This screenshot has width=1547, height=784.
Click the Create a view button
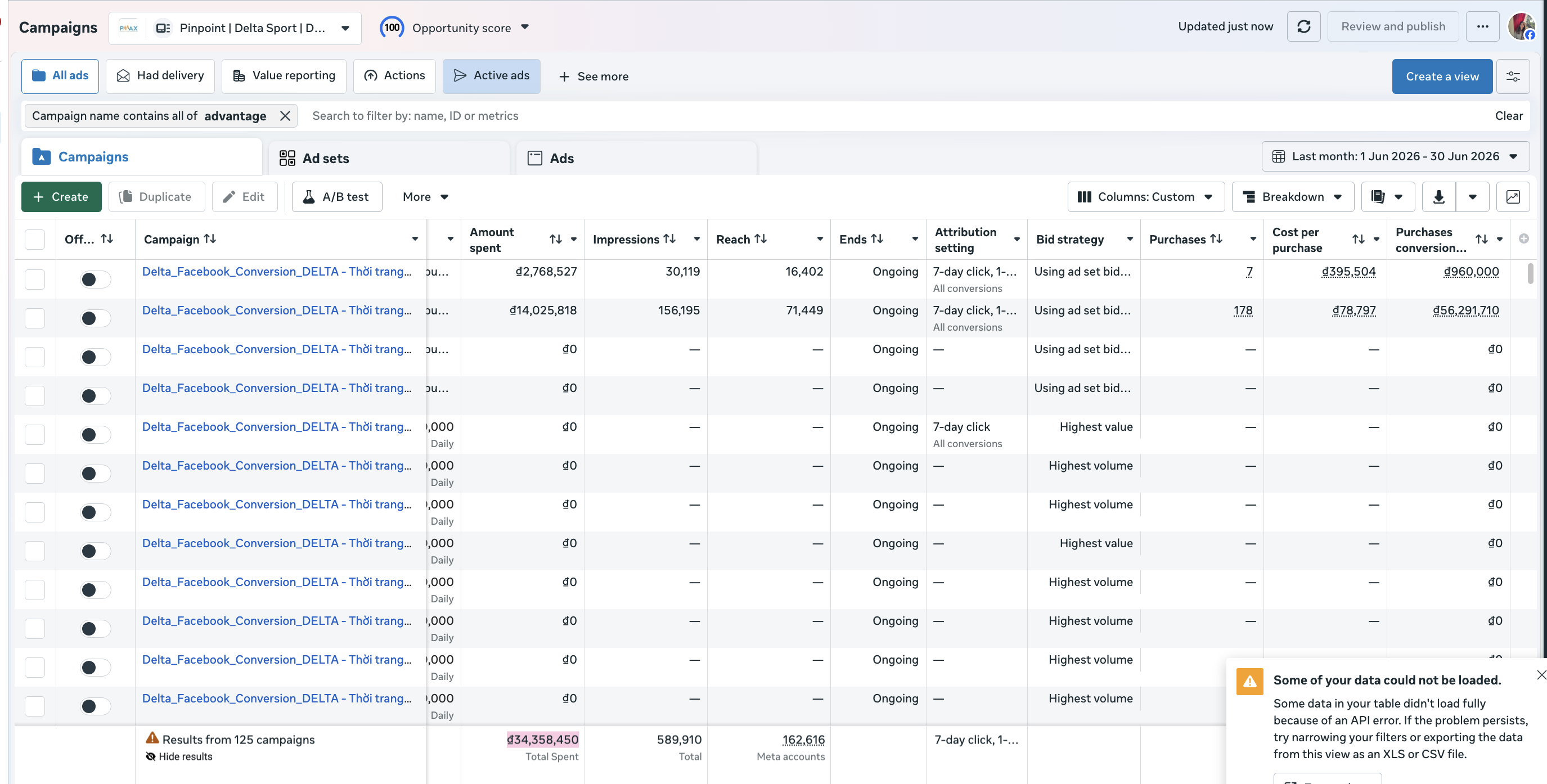pyautogui.click(x=1441, y=76)
